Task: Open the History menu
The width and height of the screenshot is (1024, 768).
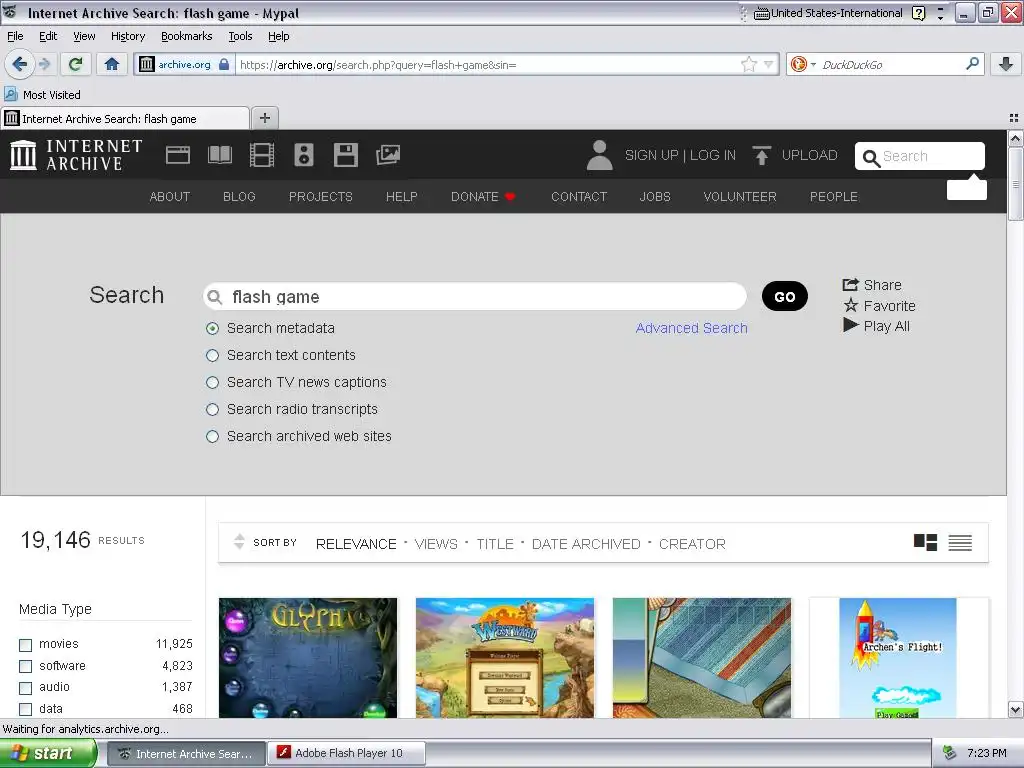Action: point(128,36)
